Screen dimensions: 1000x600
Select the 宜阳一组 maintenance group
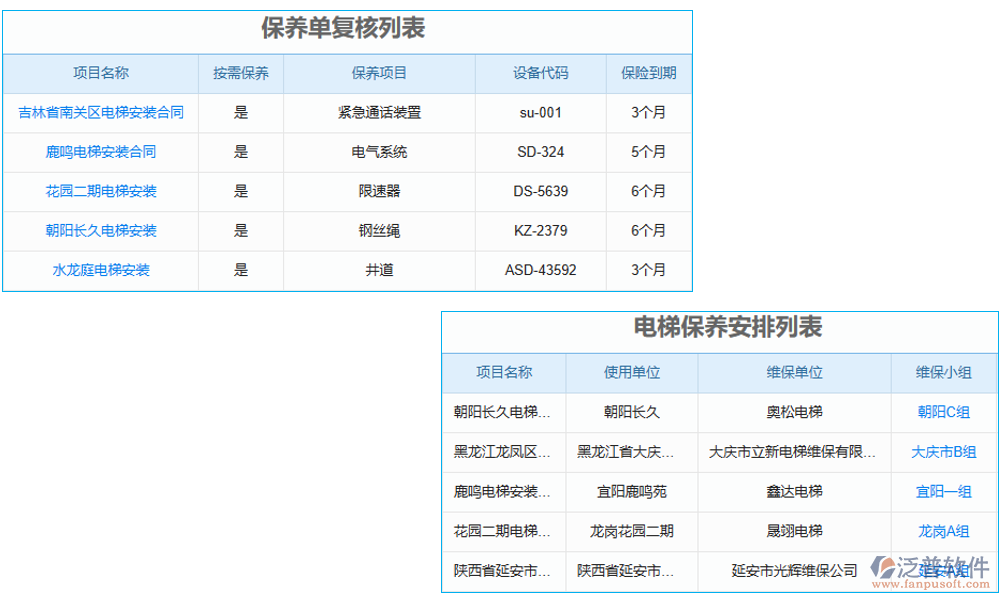tap(944, 492)
